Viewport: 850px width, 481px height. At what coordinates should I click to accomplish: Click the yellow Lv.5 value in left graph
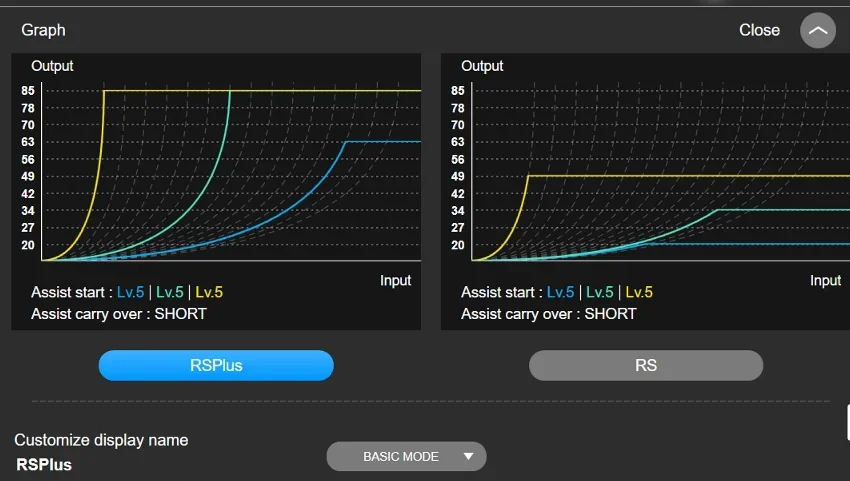tap(209, 292)
